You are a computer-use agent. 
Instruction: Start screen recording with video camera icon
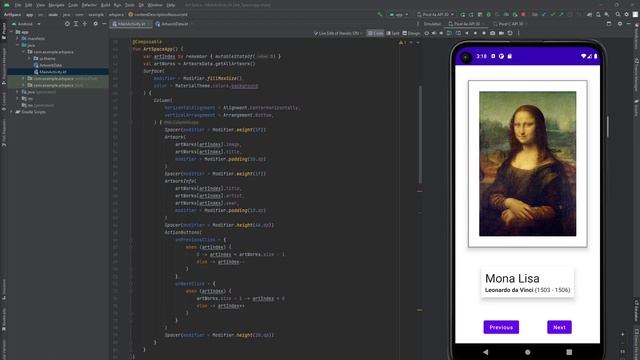pyautogui.click(x=501, y=33)
